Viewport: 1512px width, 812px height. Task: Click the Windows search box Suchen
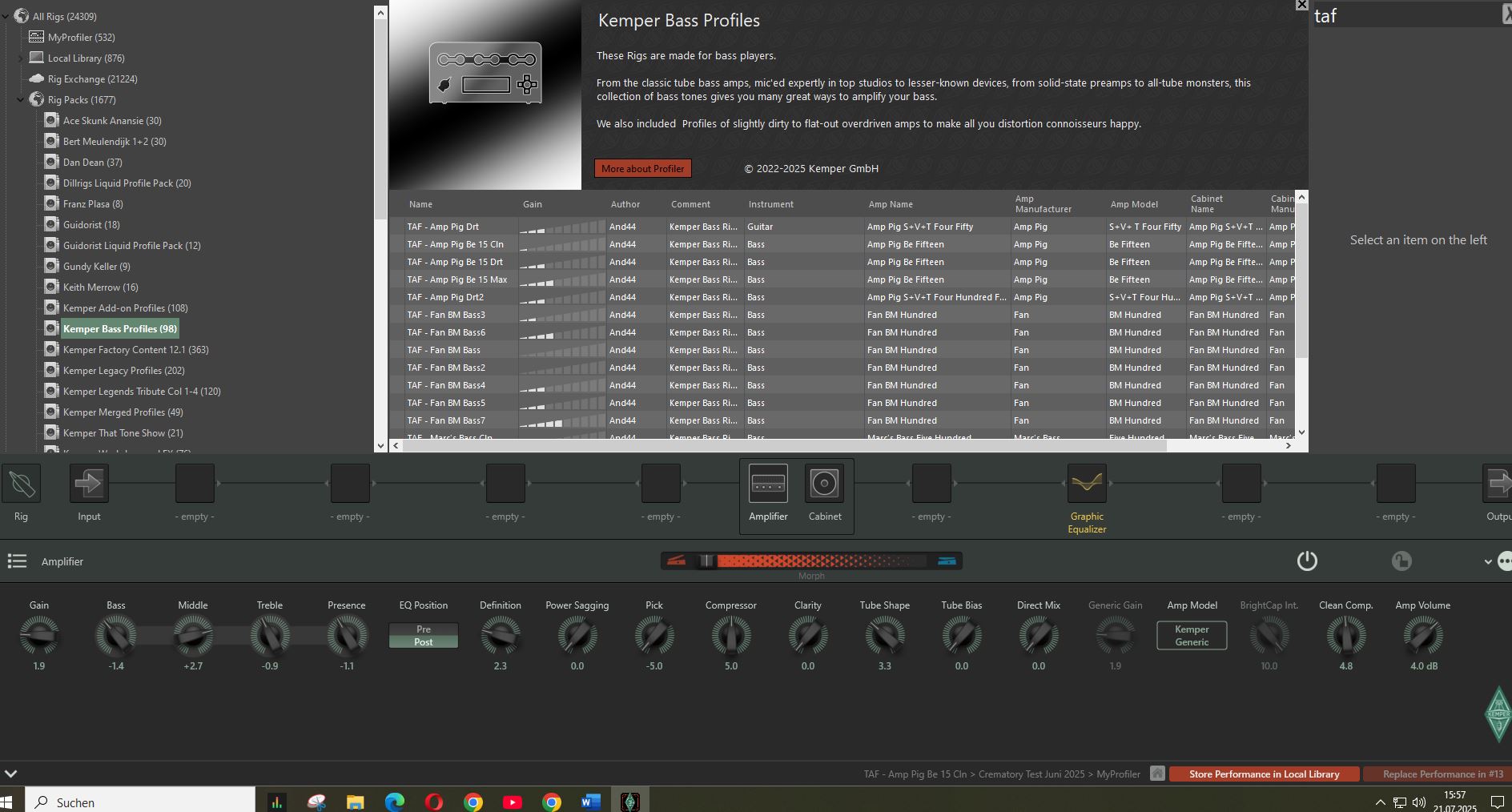point(141,802)
